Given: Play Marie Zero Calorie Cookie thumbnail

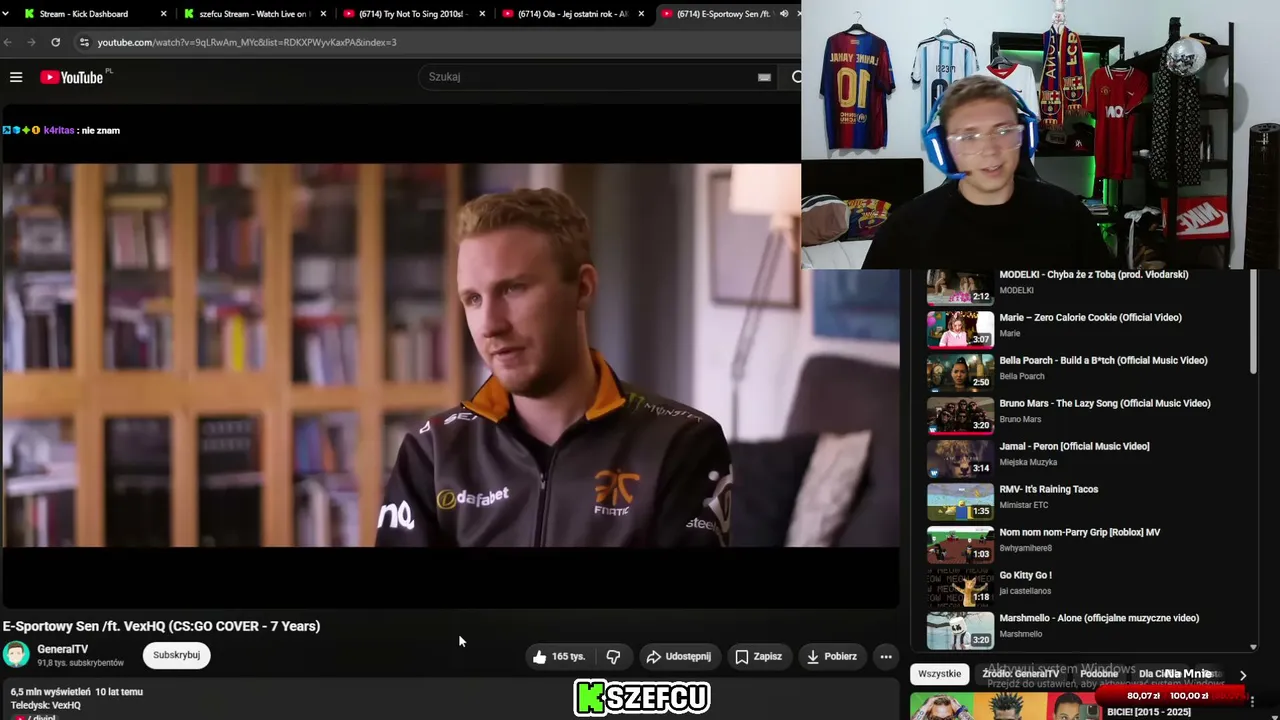Looking at the screenshot, I should click(960, 329).
